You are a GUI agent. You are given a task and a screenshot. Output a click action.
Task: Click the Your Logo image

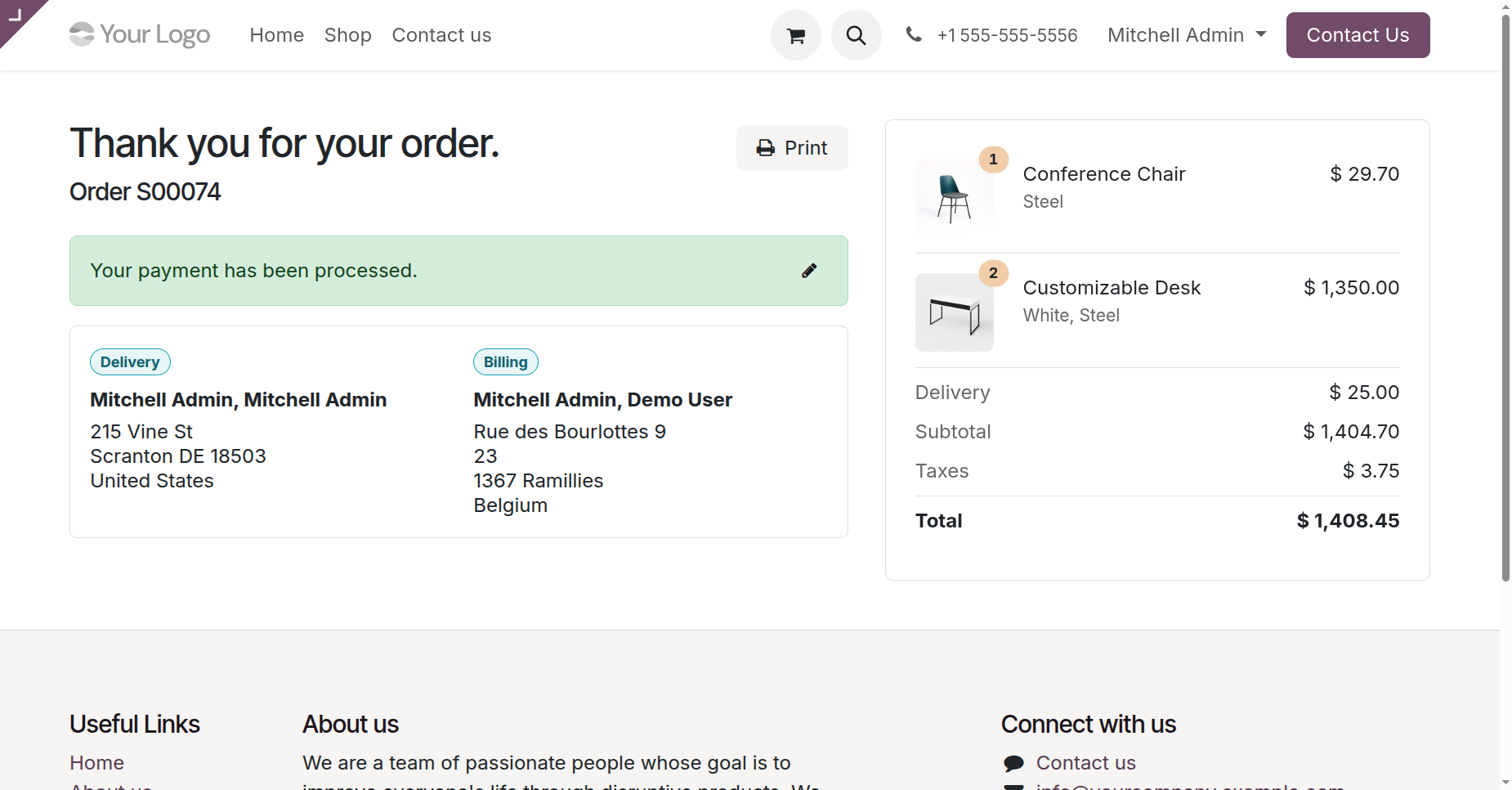140,34
